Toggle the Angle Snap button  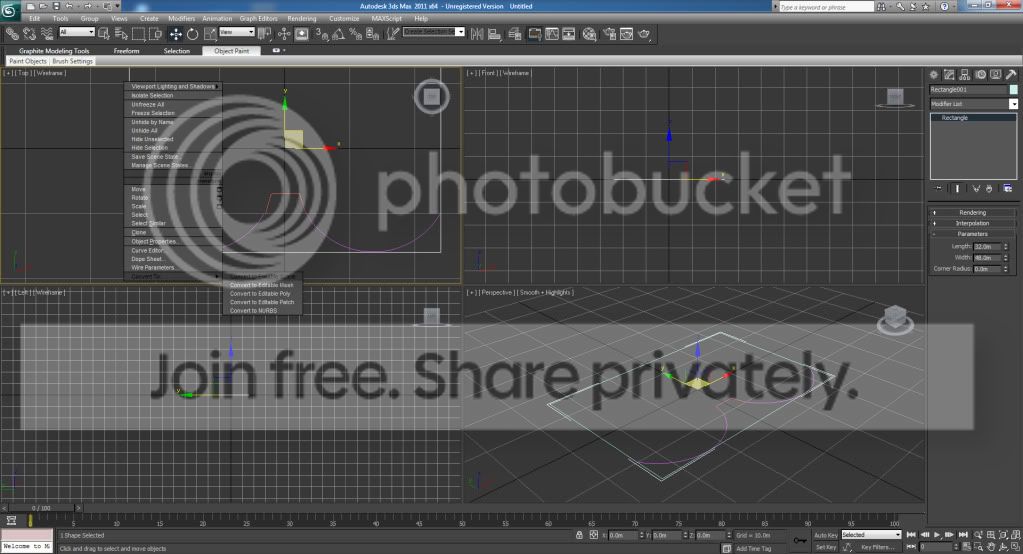[x=339, y=34]
